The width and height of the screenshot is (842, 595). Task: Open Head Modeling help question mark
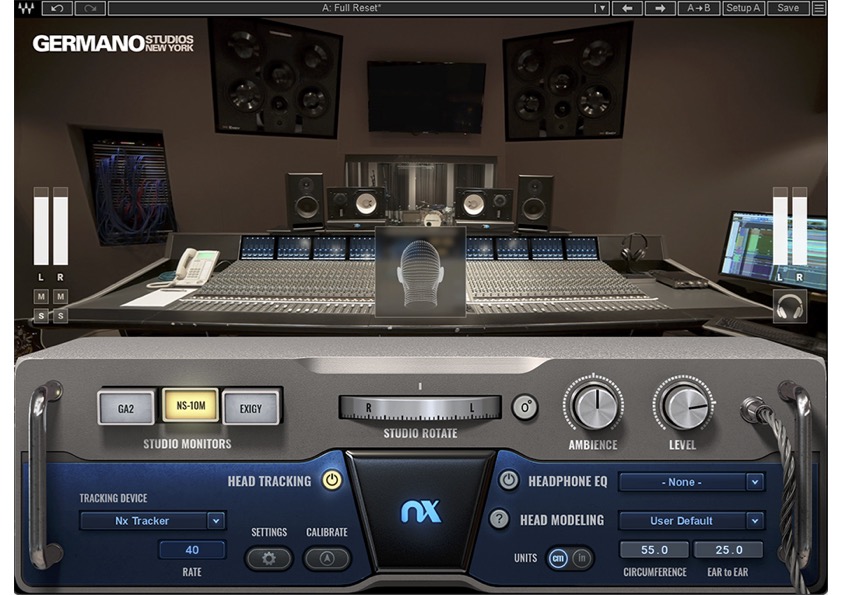click(x=499, y=519)
